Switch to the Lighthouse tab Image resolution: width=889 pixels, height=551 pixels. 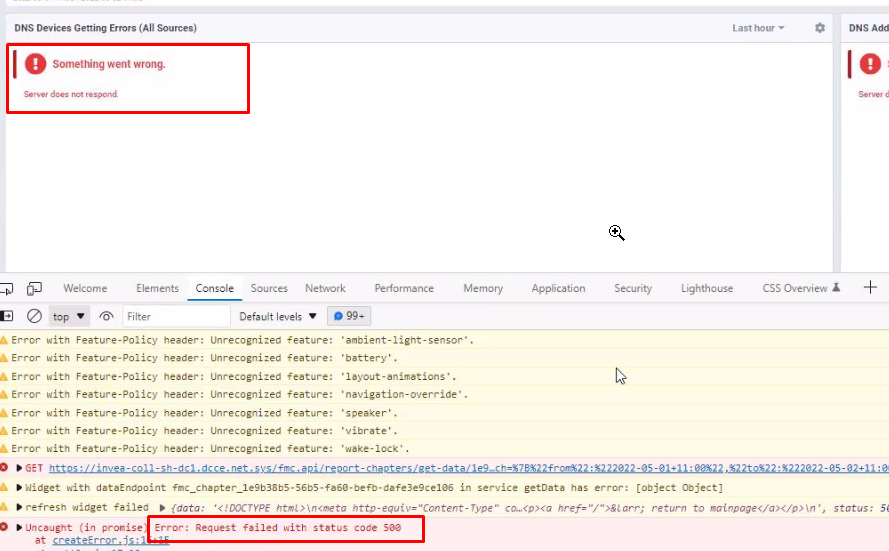click(x=706, y=288)
